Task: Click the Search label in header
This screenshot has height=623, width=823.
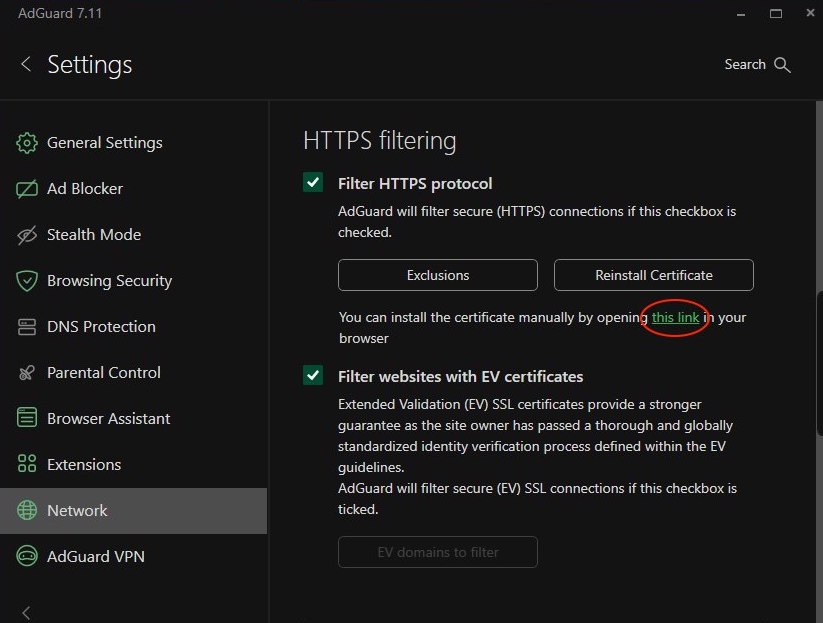Action: tap(745, 65)
